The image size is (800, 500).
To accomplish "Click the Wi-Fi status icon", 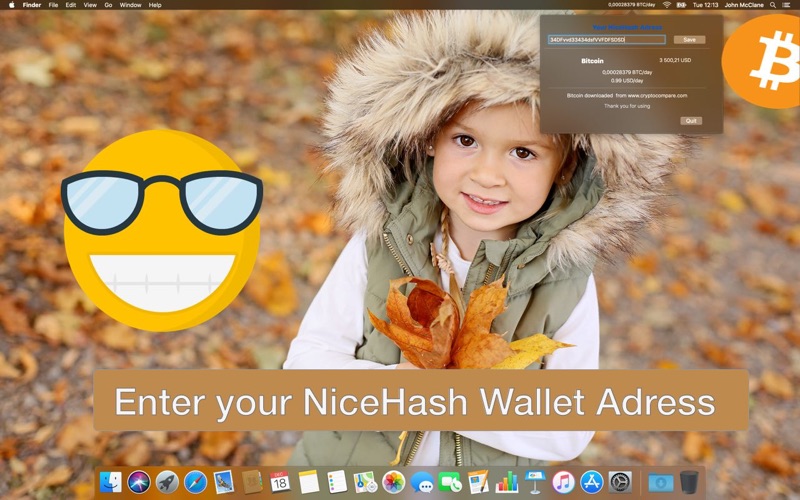I will [x=667, y=5].
